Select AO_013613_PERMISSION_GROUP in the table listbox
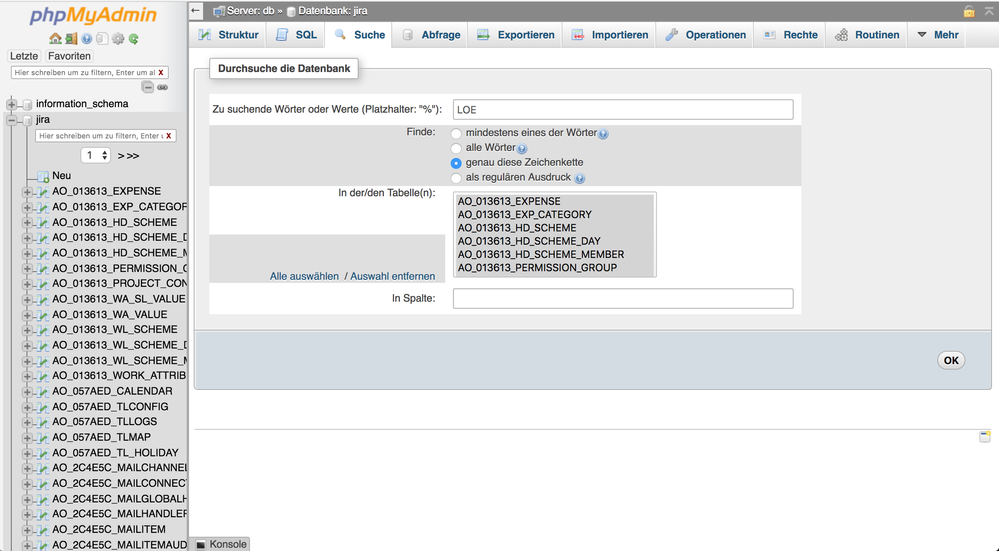This screenshot has height=551, width=999. [555, 268]
